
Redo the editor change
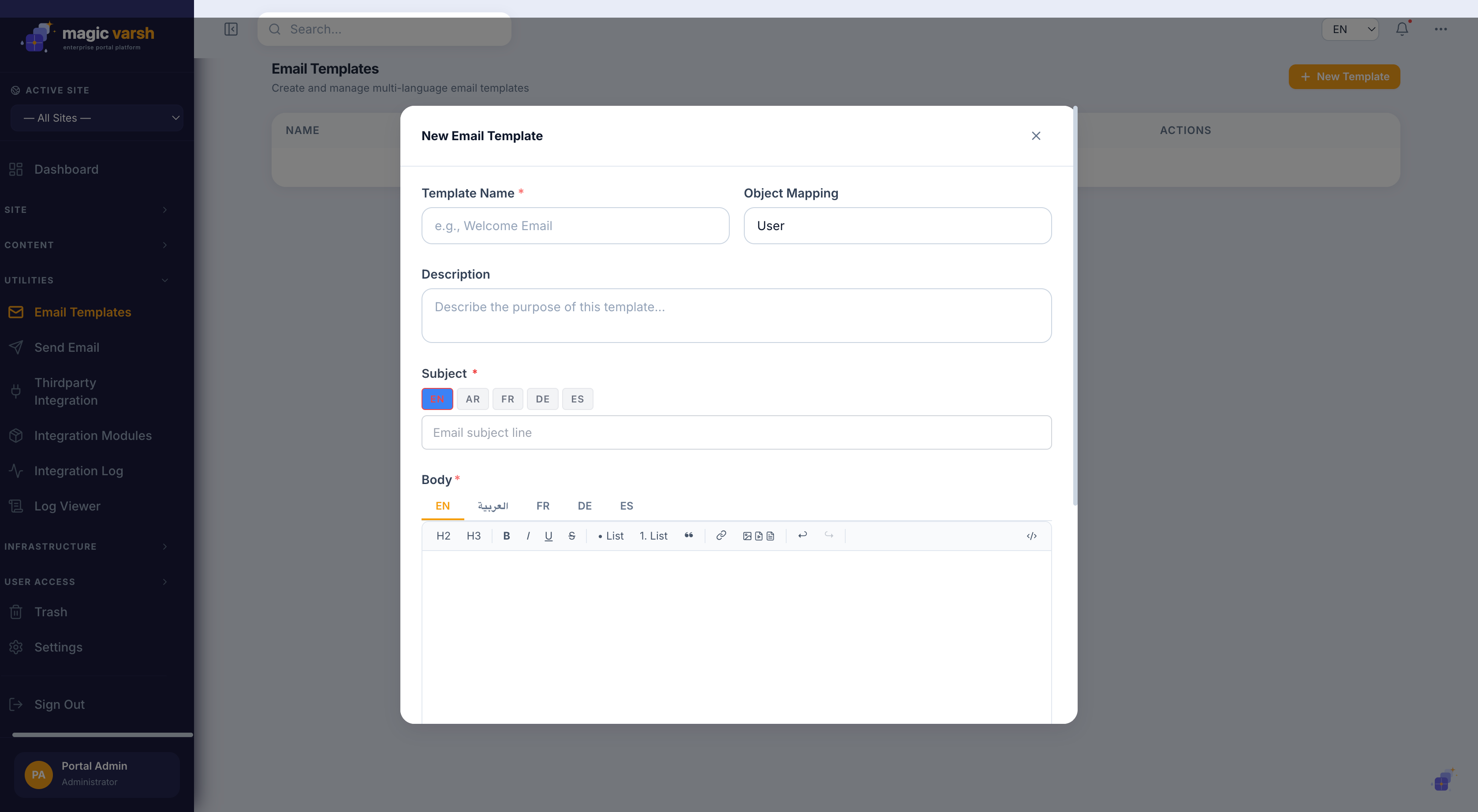tap(829, 535)
